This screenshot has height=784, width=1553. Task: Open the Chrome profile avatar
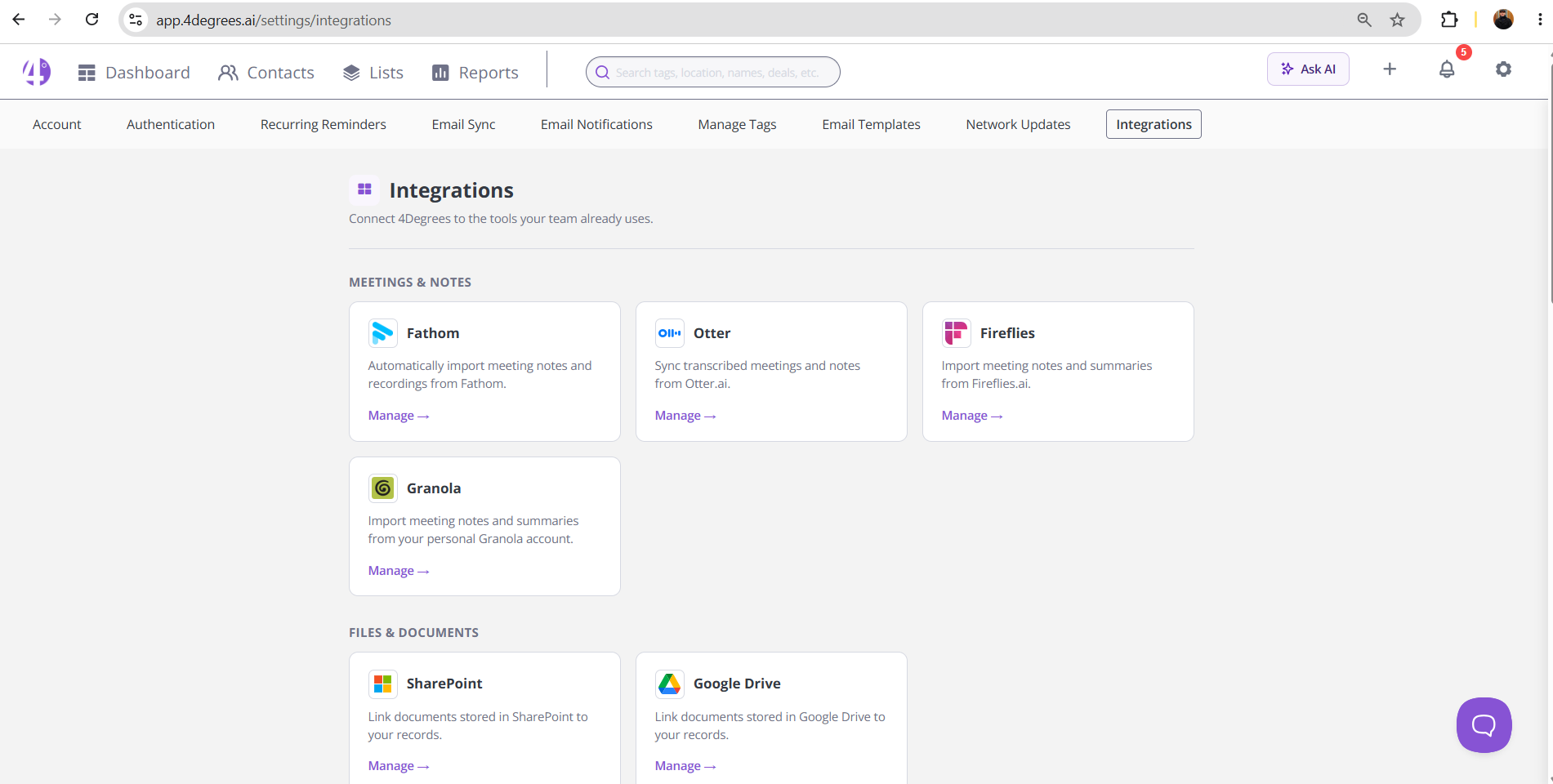click(1503, 20)
